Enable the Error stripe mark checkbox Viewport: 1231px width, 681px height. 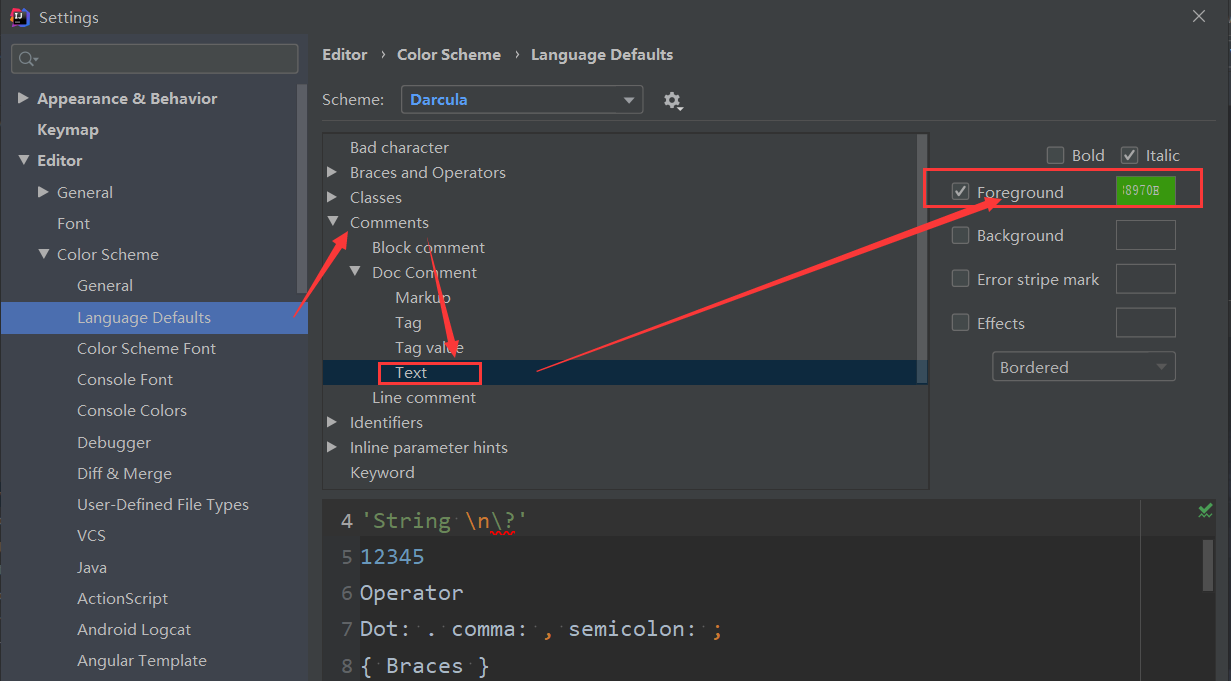(960, 279)
